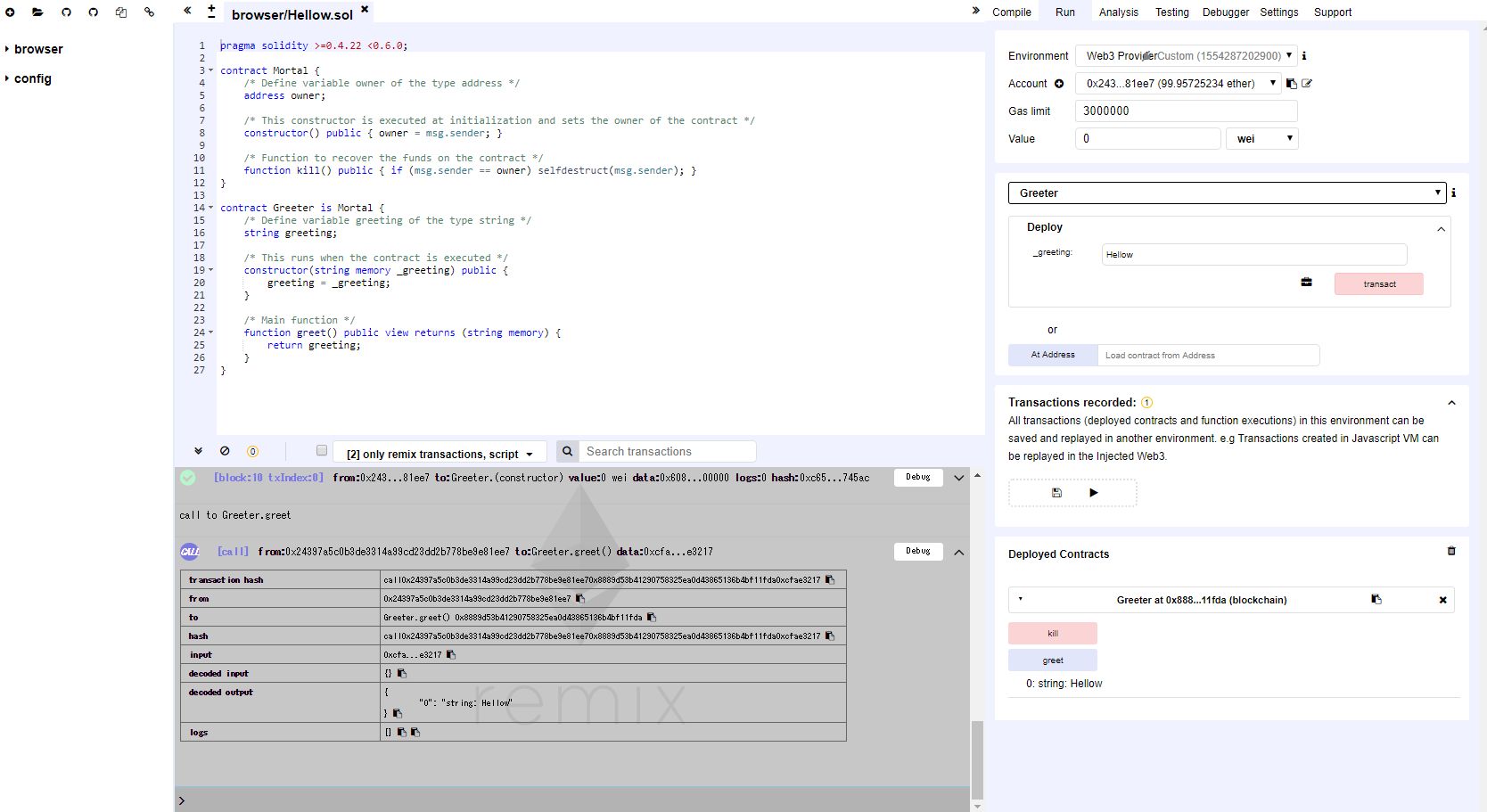Open the Environment Web3 Provider dropdown
Image resolution: width=1487 pixels, height=812 pixels.
pyautogui.click(x=1186, y=56)
